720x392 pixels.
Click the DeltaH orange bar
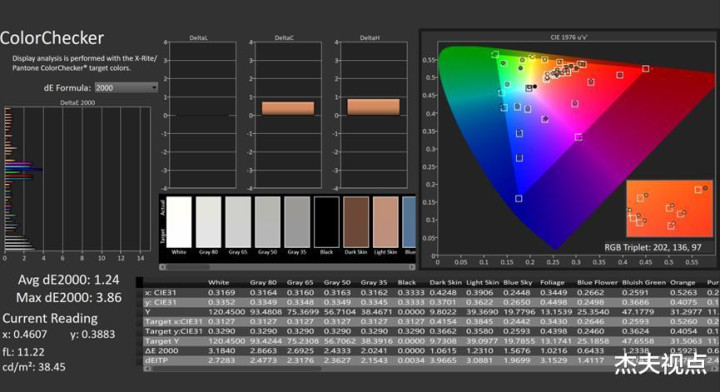(x=373, y=107)
